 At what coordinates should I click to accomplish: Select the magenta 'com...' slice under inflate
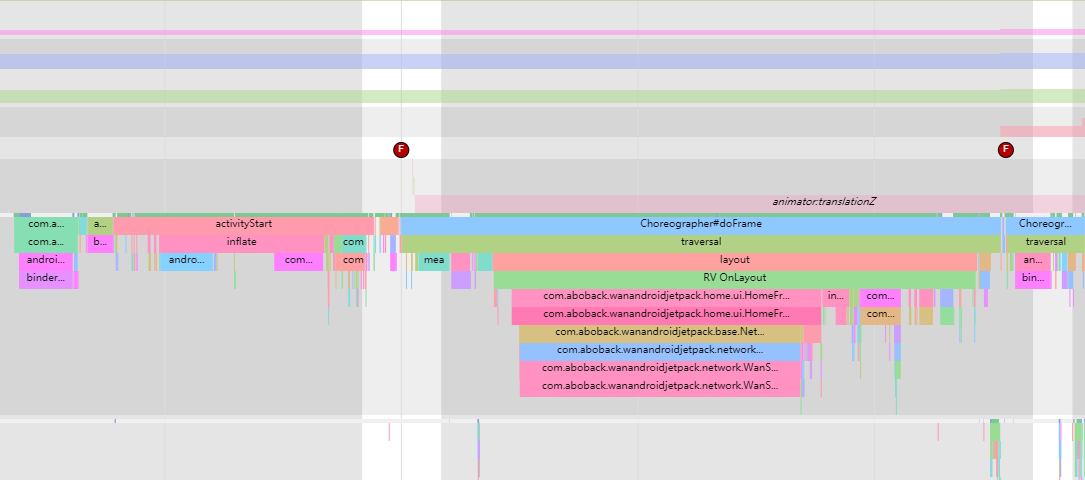coord(298,261)
